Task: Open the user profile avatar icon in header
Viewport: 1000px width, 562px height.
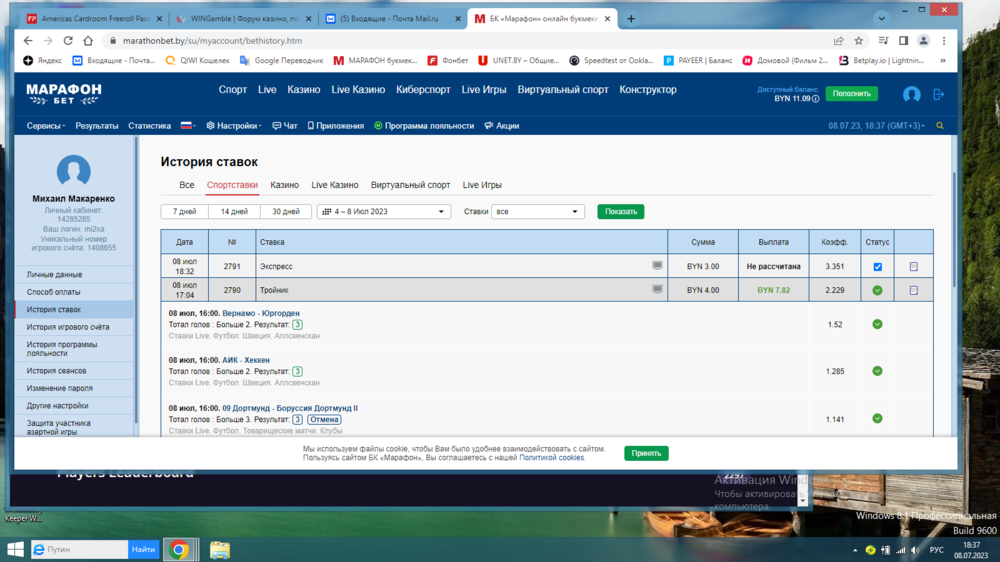Action: 911,94
